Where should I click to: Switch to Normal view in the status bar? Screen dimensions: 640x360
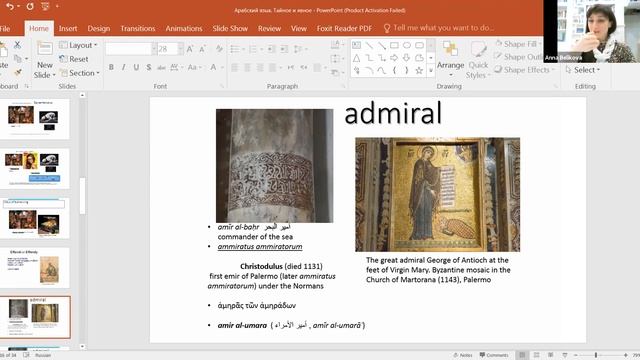point(522,355)
